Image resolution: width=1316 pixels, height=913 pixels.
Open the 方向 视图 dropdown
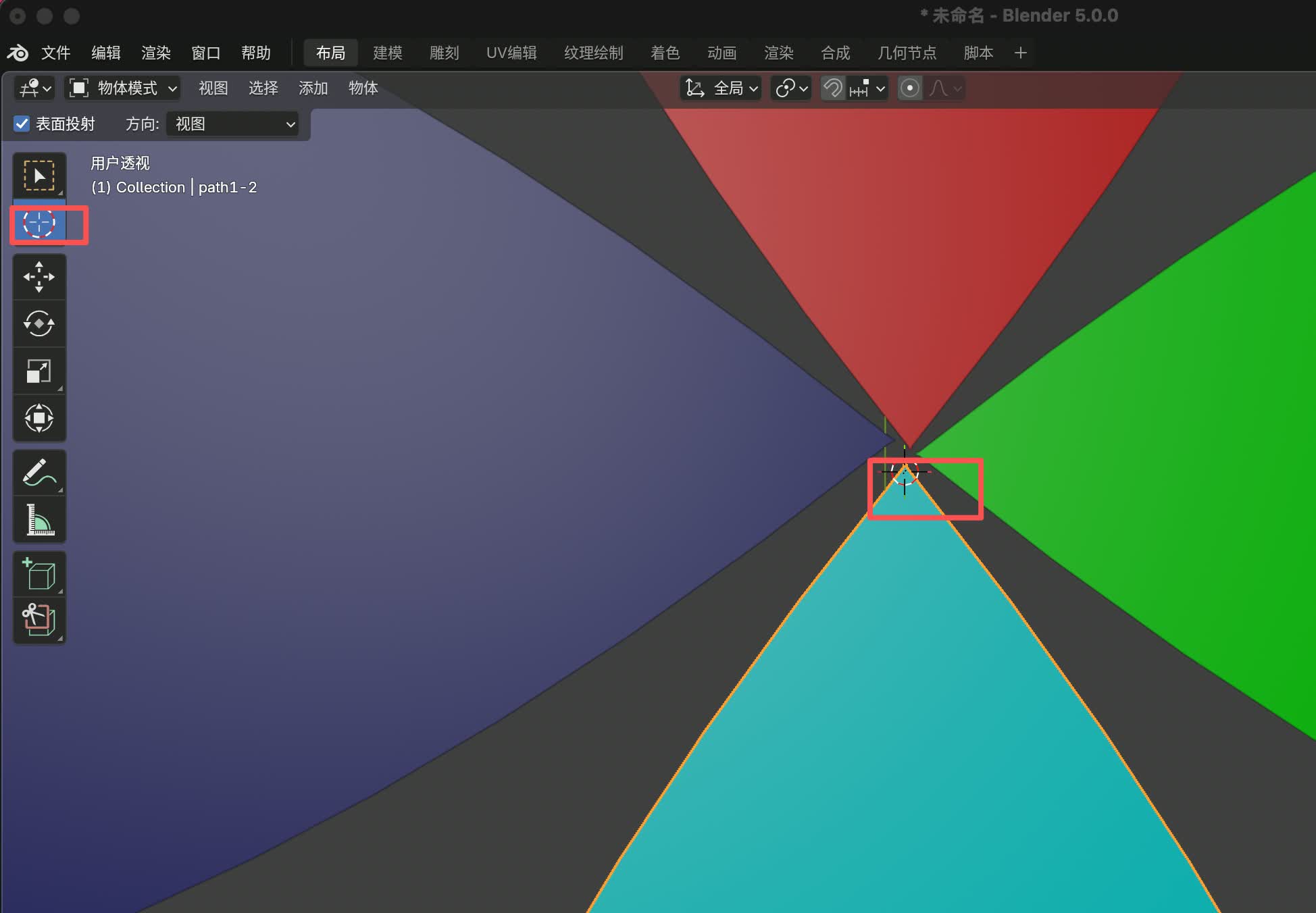(x=232, y=124)
